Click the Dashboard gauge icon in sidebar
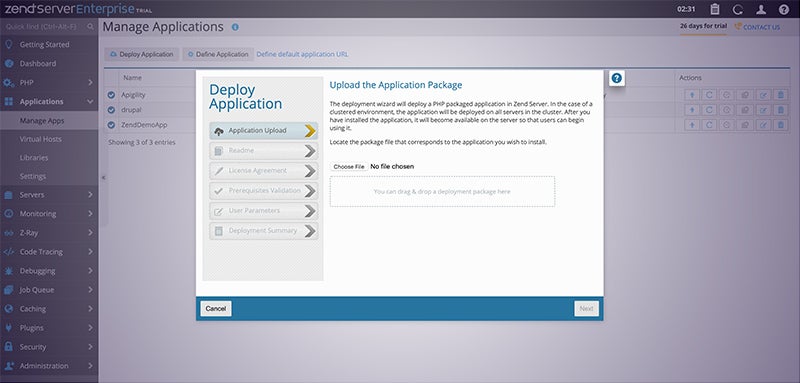The image size is (800, 383). click(8, 64)
